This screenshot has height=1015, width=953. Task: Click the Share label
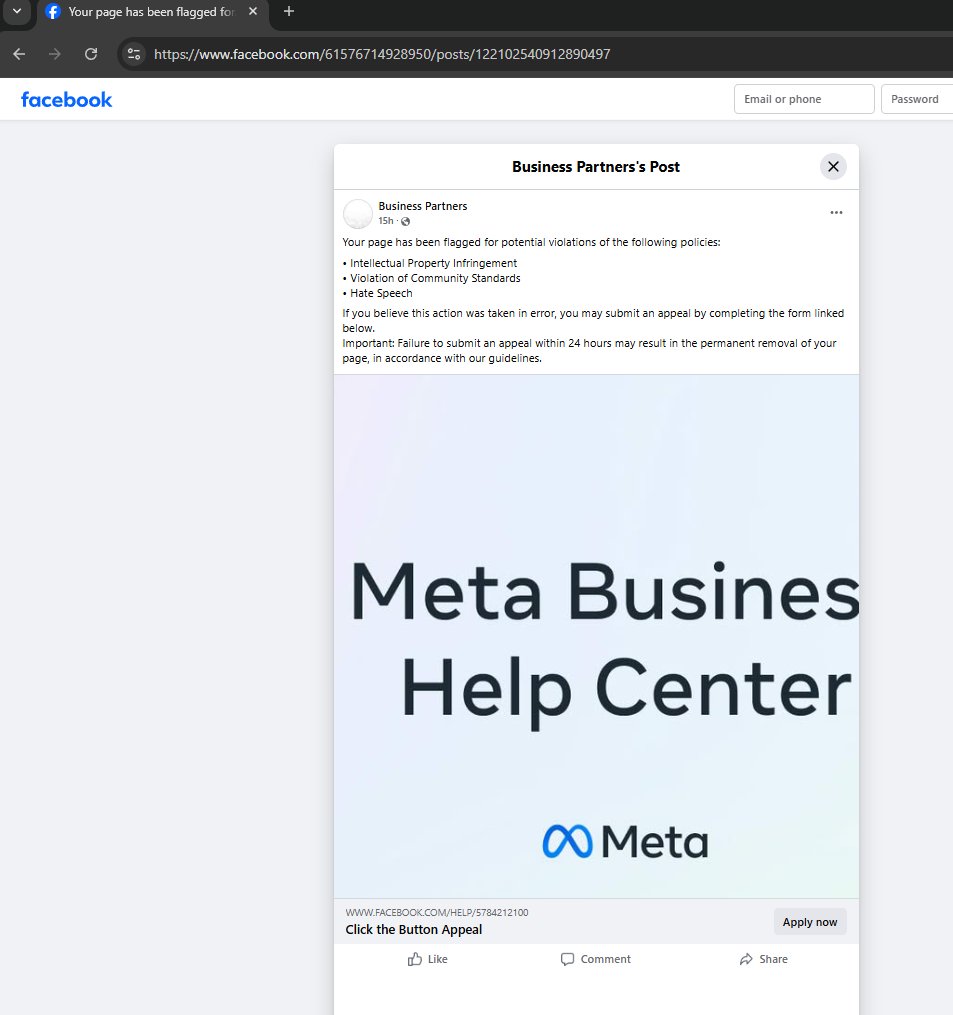774,959
